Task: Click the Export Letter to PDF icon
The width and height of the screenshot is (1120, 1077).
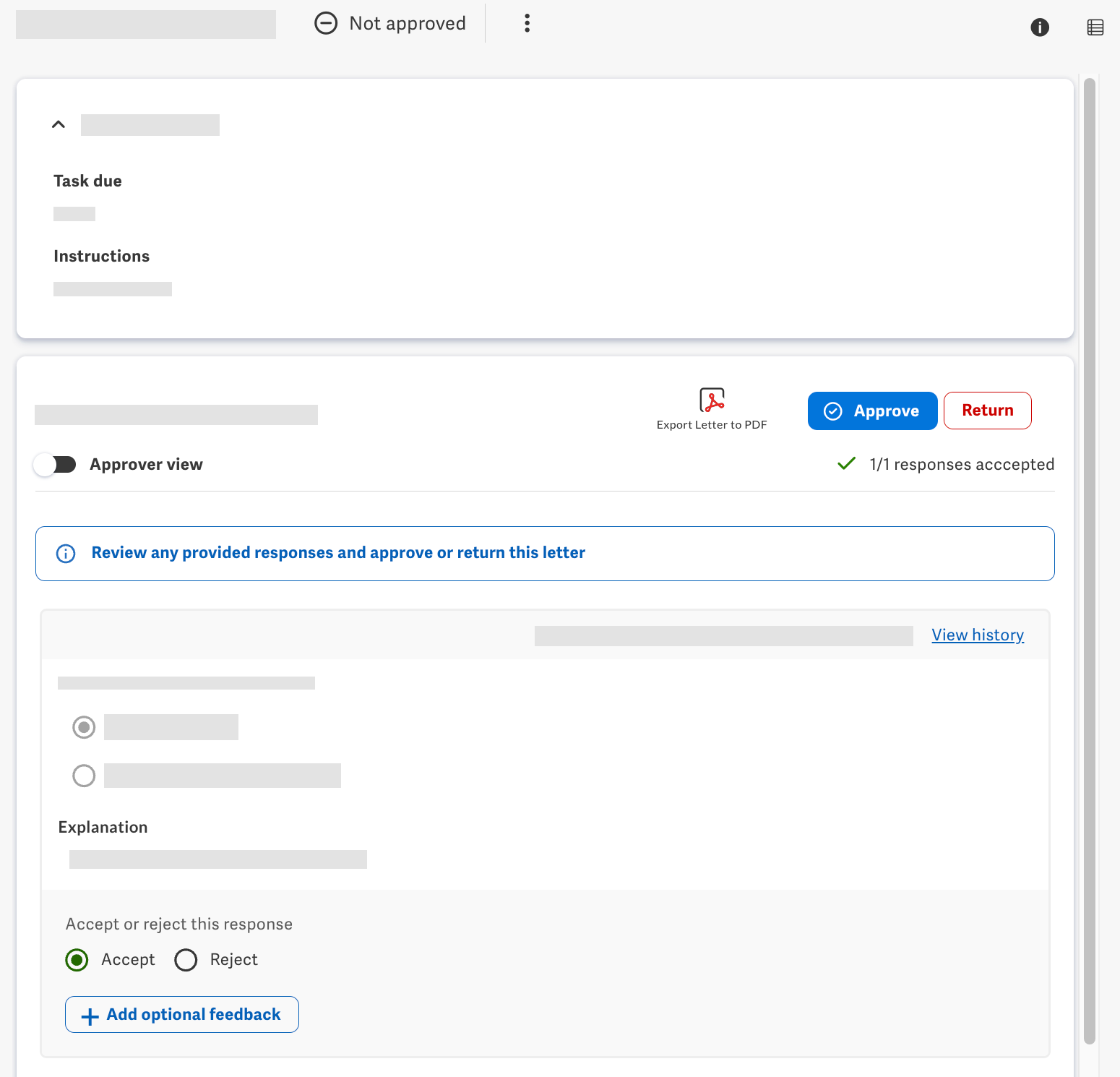Action: (711, 400)
